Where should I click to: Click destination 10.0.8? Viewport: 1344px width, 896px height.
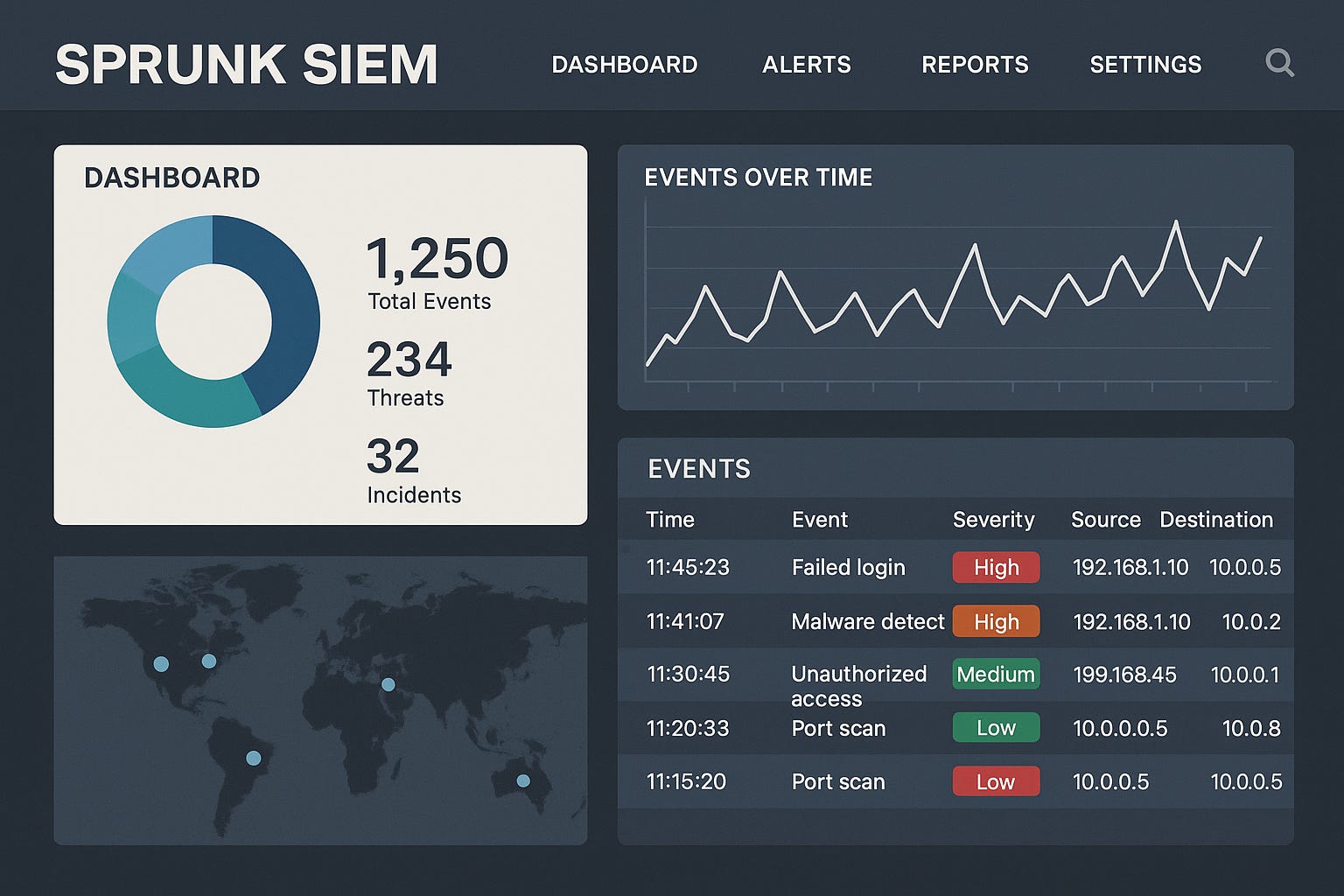[1251, 728]
